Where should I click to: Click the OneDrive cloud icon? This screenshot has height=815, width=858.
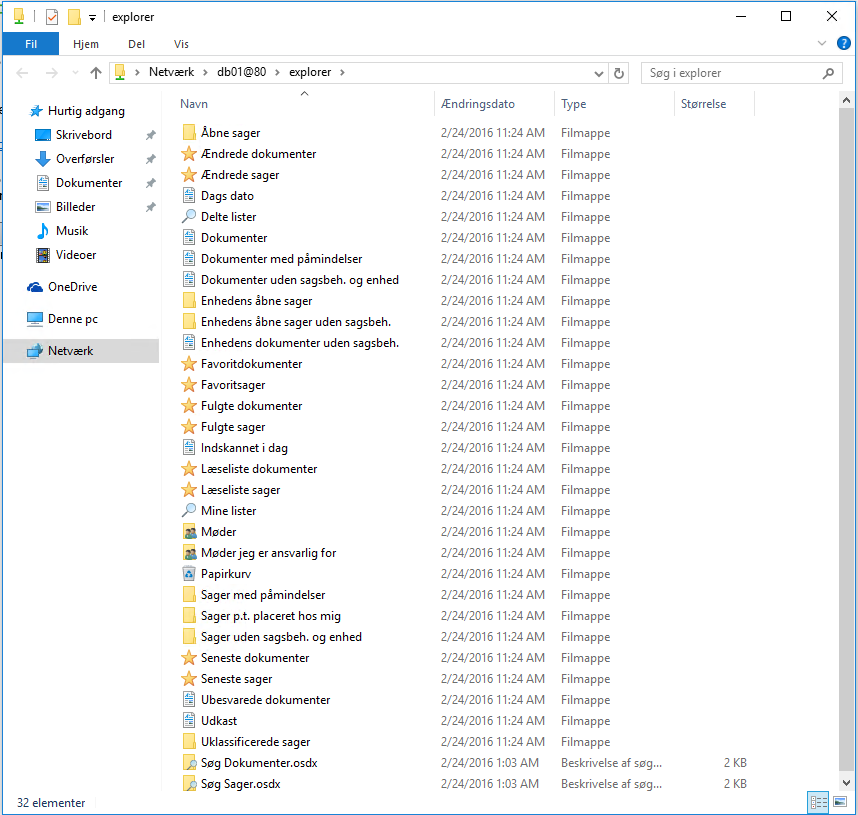(x=35, y=287)
